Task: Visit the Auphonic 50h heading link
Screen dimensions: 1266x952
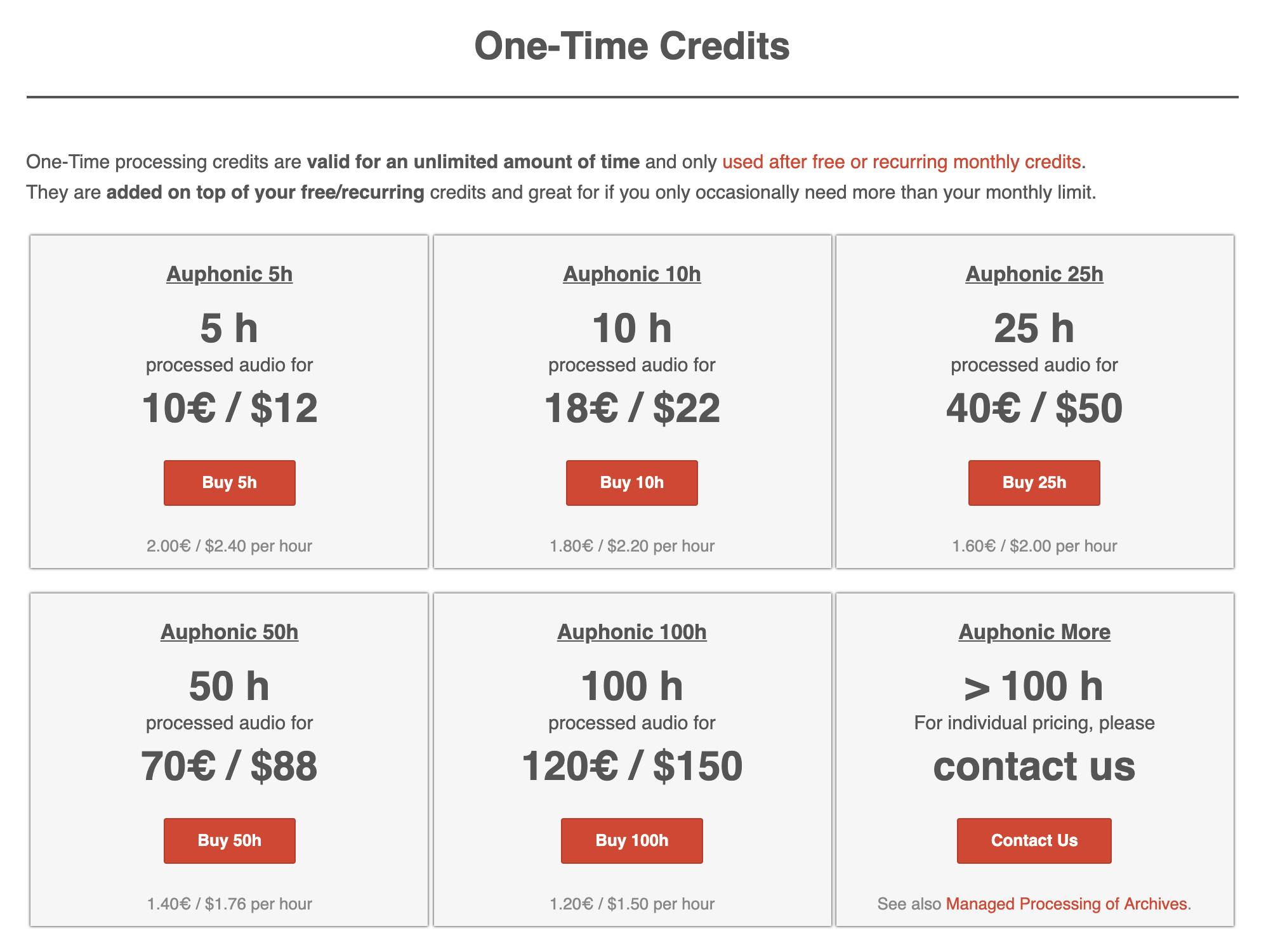Action: coord(229,632)
